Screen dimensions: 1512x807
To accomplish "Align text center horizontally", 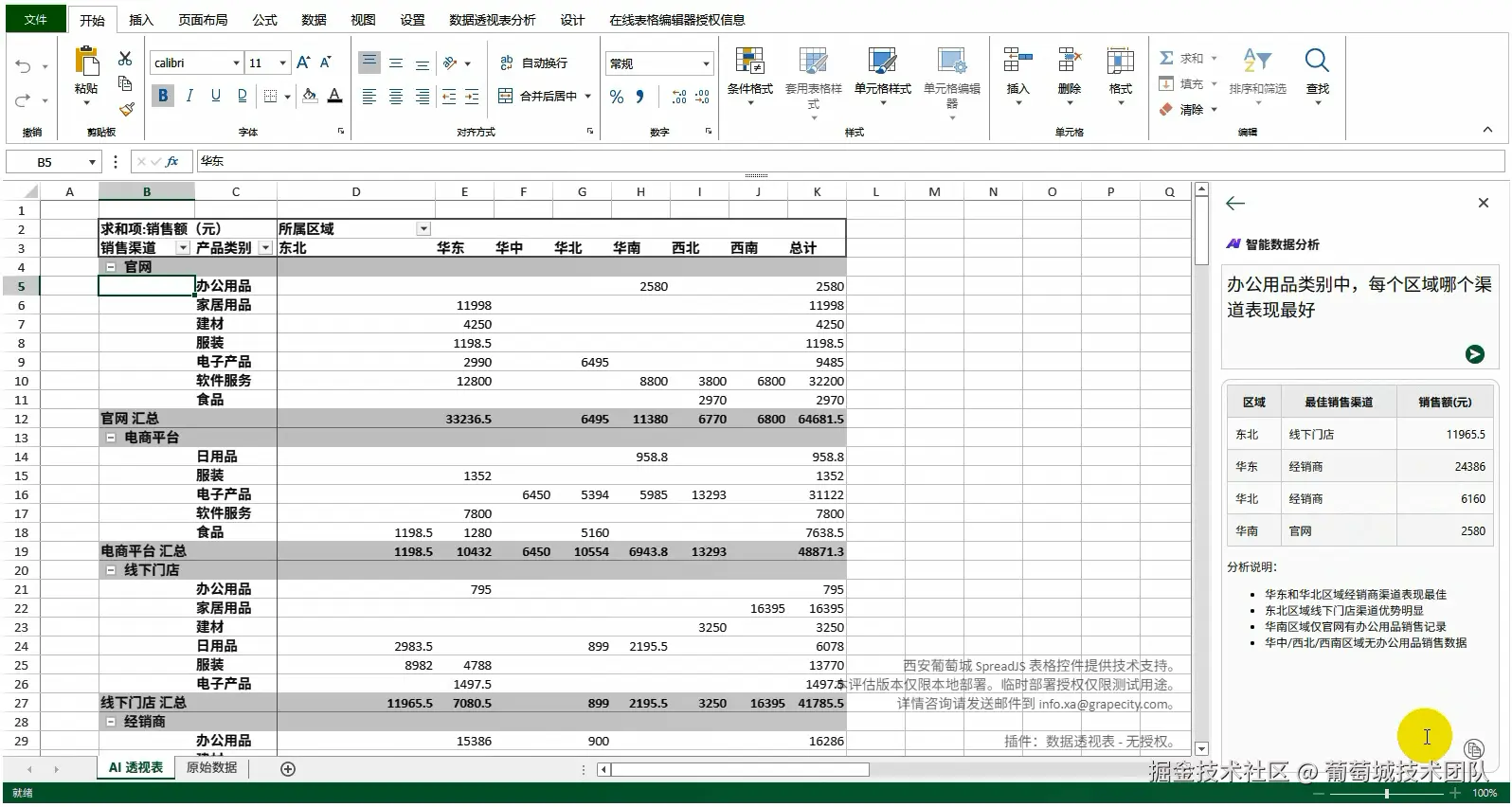I will 396,97.
